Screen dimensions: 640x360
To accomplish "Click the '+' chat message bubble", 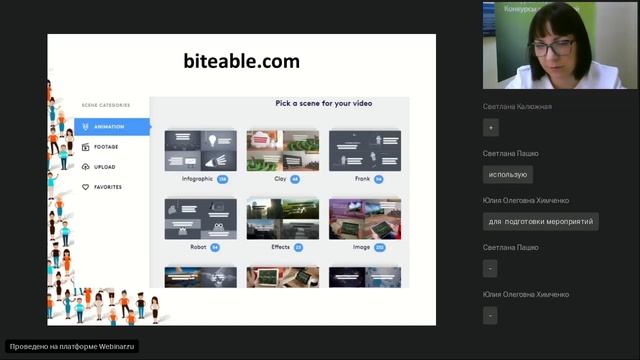I will pyautogui.click(x=491, y=128).
